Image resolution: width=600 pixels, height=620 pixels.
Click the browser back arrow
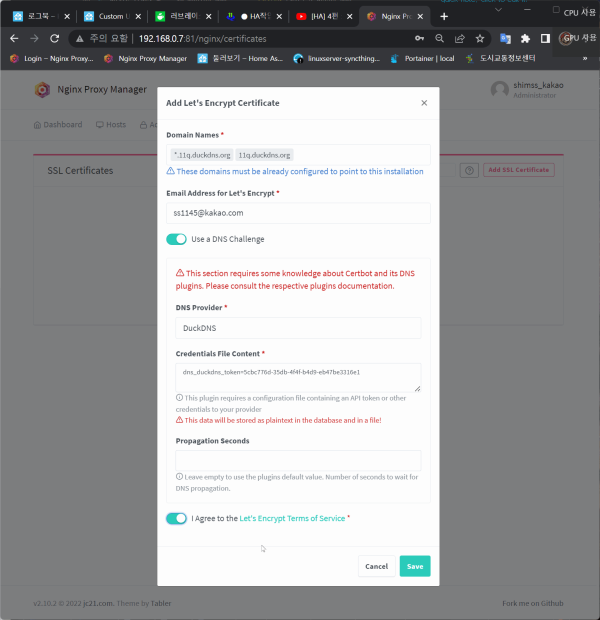point(14,38)
